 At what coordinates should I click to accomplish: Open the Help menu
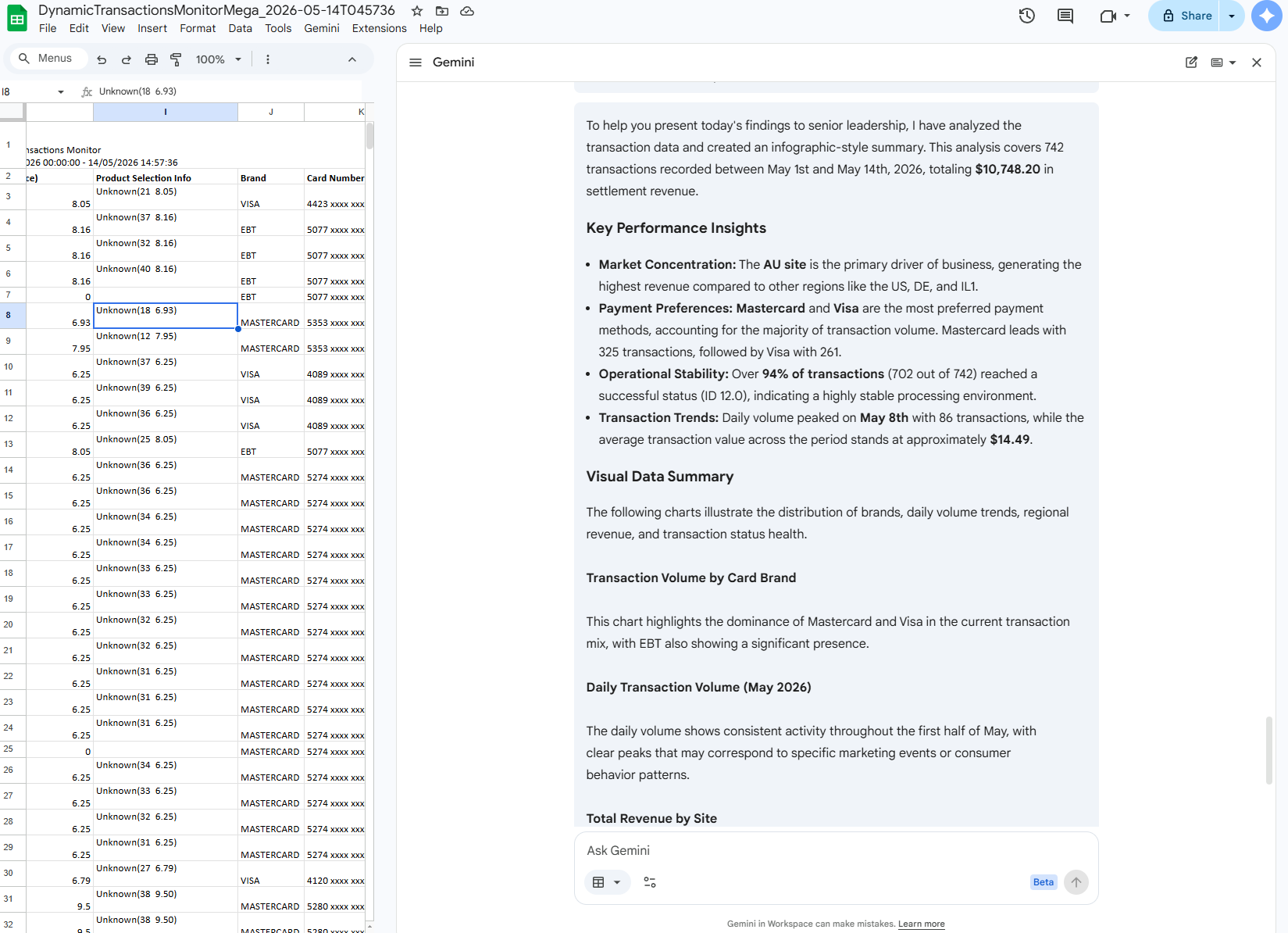tap(431, 28)
